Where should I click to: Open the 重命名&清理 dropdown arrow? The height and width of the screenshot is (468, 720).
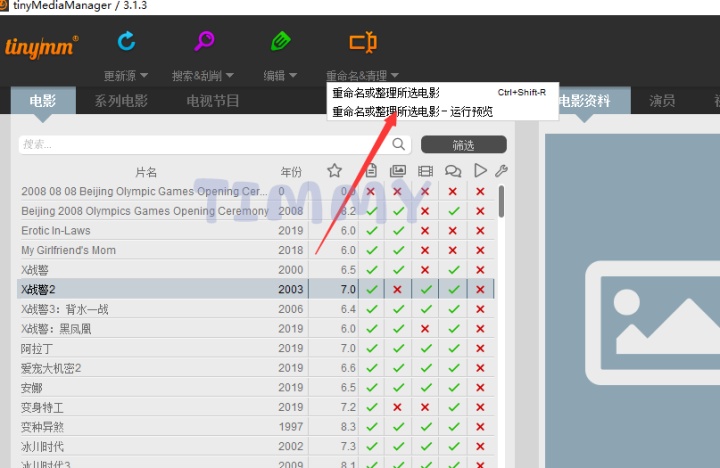tap(395, 75)
